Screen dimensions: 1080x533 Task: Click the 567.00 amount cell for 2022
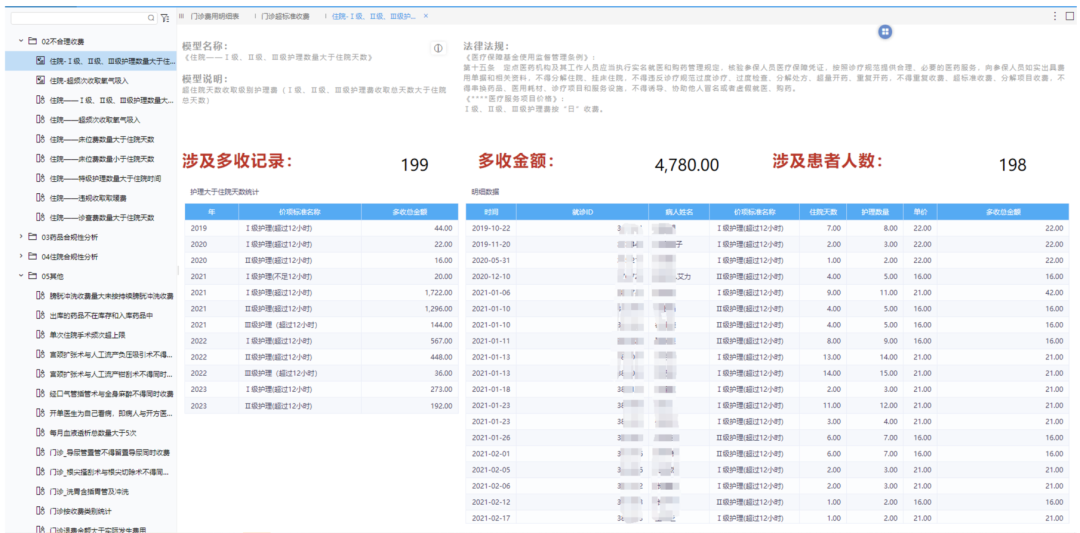tap(409, 341)
